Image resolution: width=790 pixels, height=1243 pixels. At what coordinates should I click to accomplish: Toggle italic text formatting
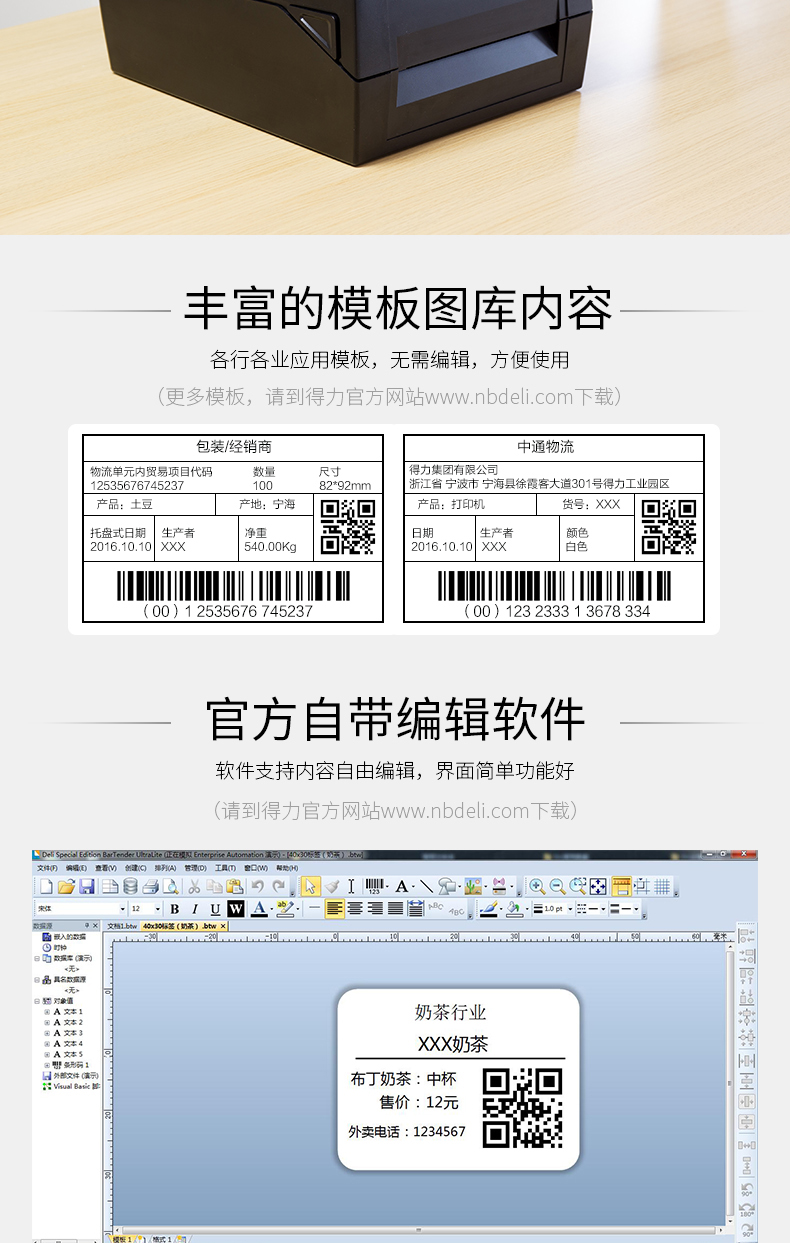tap(195, 909)
